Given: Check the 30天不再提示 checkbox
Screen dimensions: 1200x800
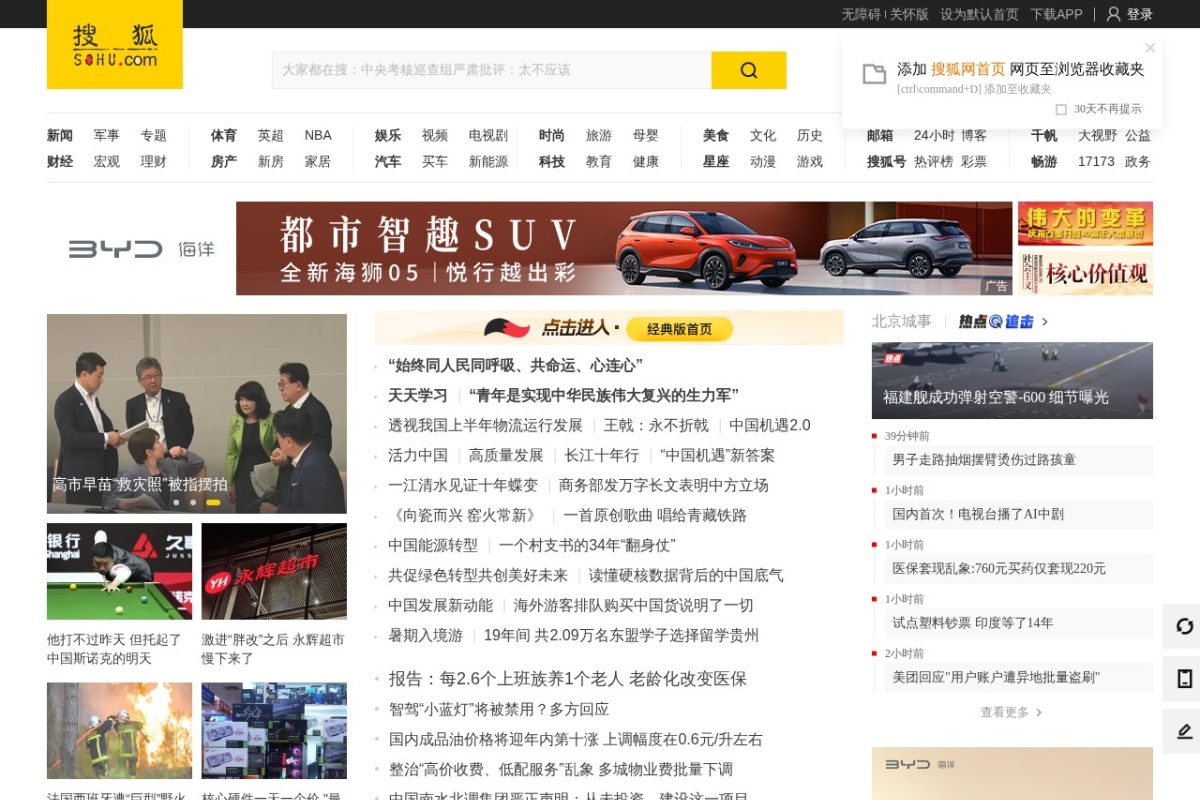Looking at the screenshot, I should 1061,109.
